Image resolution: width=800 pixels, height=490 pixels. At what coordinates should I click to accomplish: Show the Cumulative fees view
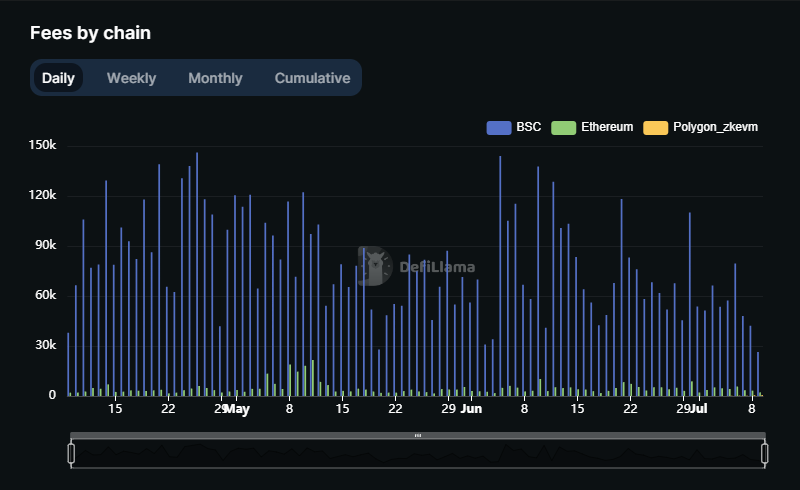312,78
